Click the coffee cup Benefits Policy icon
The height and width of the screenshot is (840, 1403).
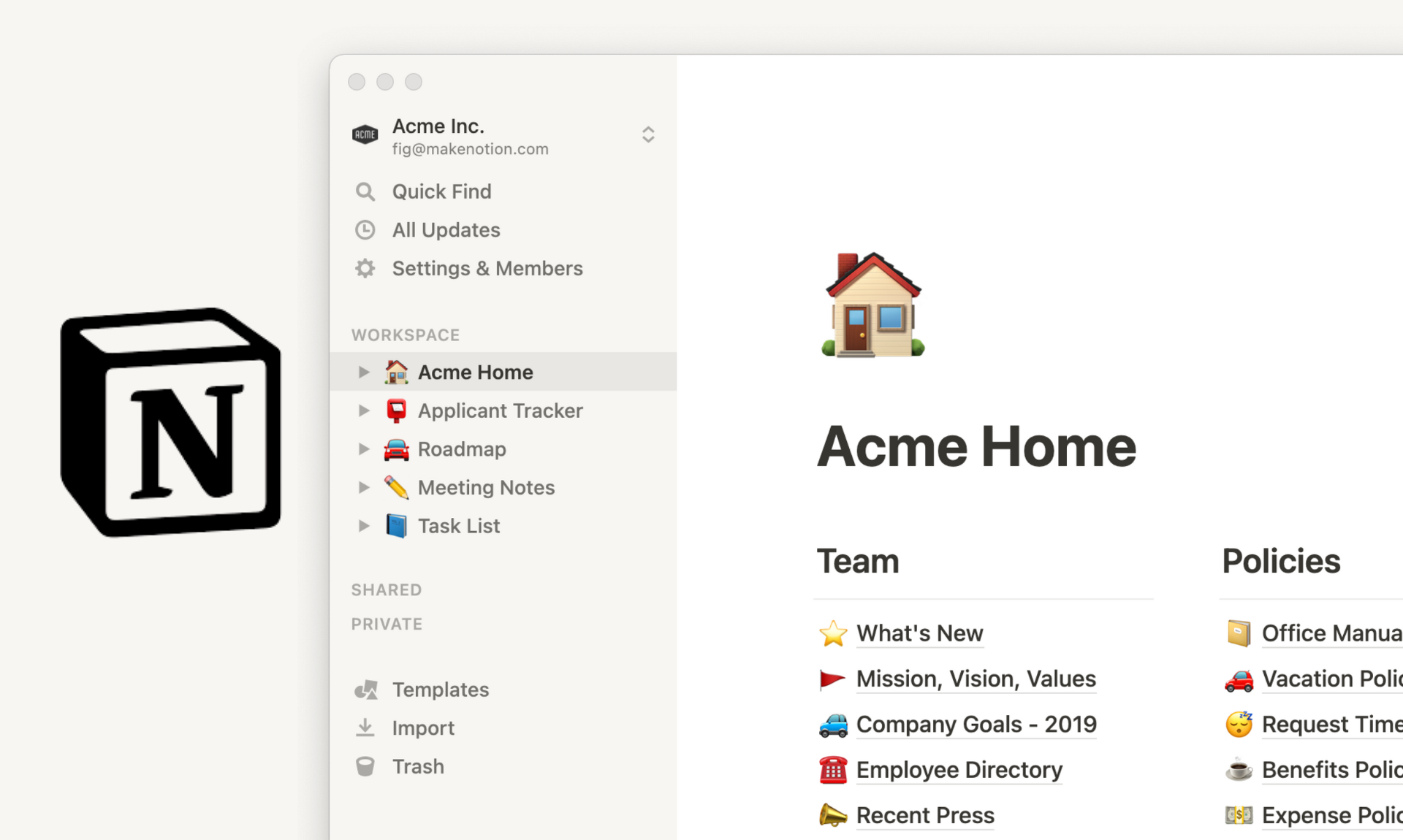tap(1239, 770)
